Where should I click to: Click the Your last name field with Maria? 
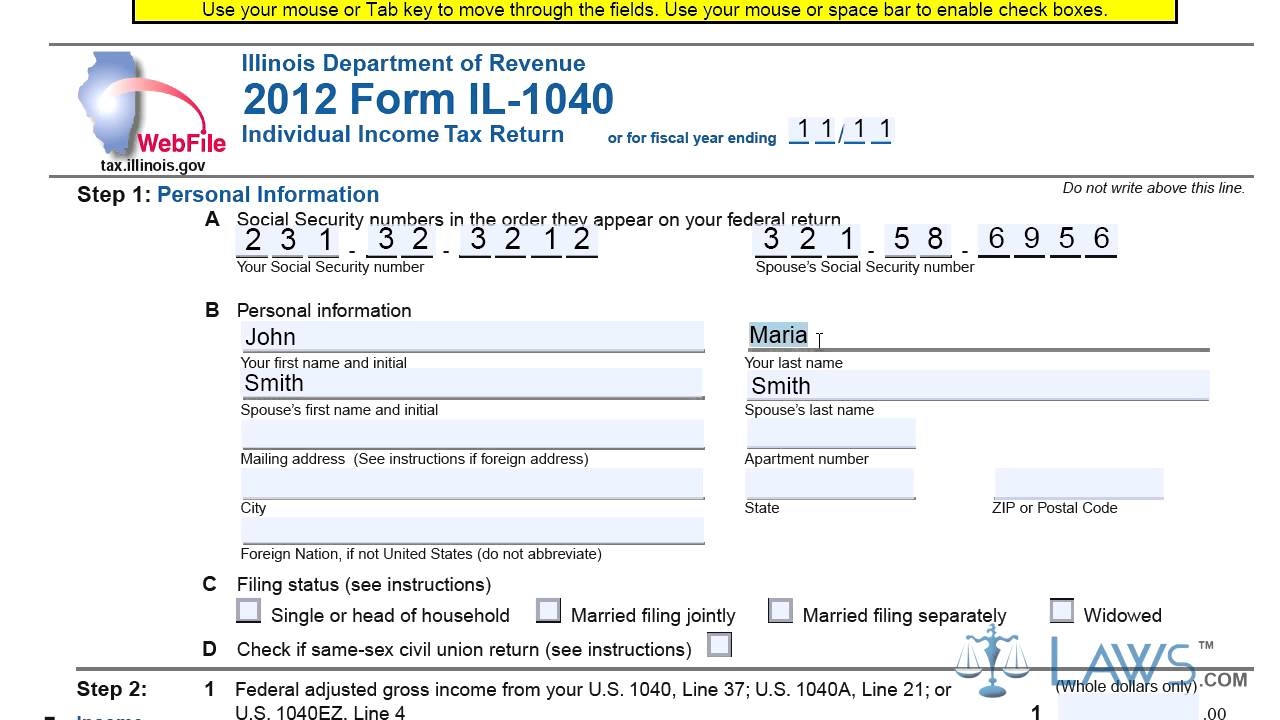pos(977,336)
